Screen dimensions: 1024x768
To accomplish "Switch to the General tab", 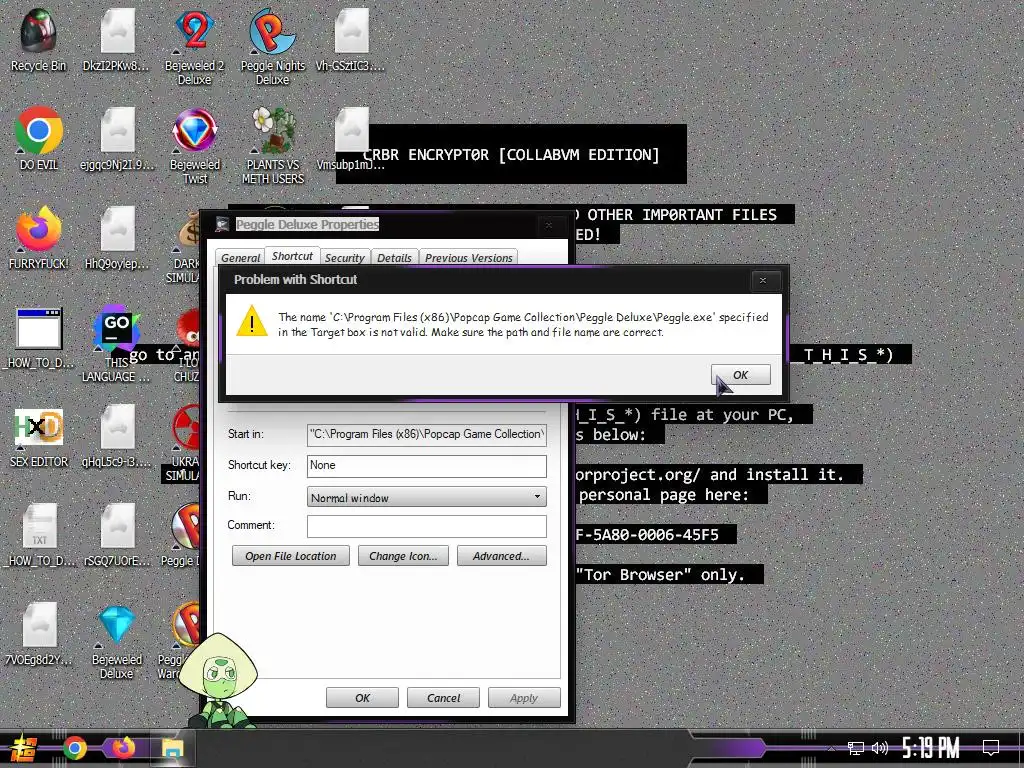I will [240, 258].
